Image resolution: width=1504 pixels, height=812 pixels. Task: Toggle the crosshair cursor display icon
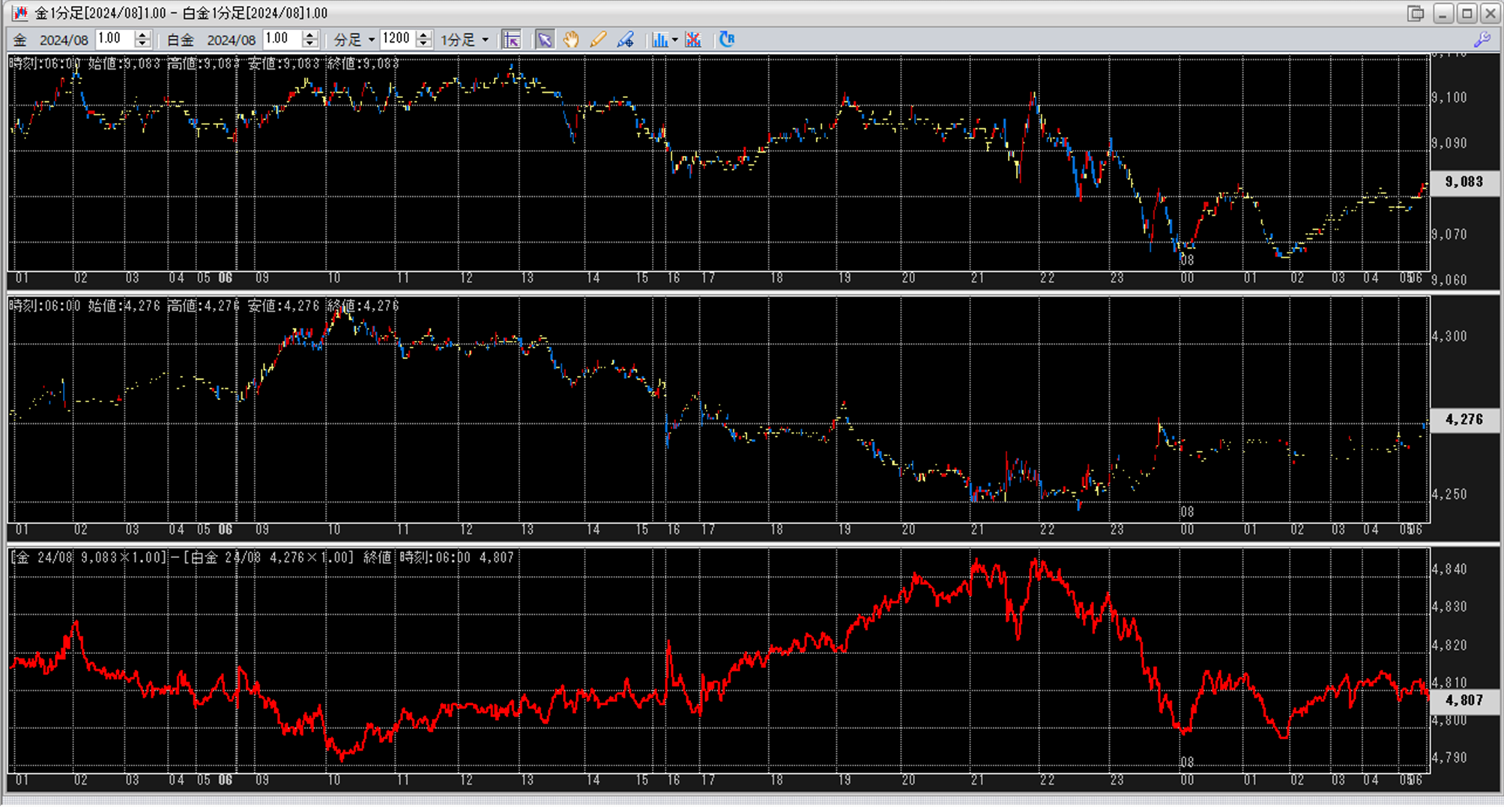(x=512, y=40)
